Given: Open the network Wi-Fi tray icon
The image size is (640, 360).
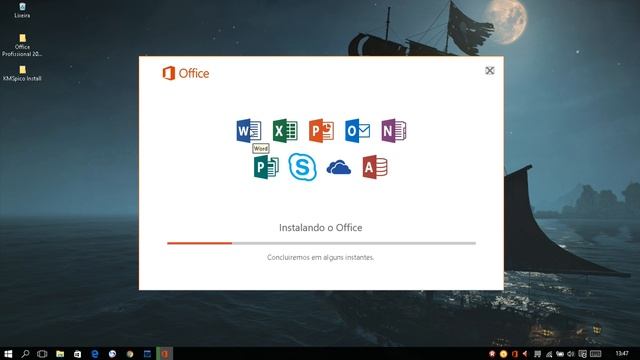Looking at the screenshot, I should coord(549,354).
